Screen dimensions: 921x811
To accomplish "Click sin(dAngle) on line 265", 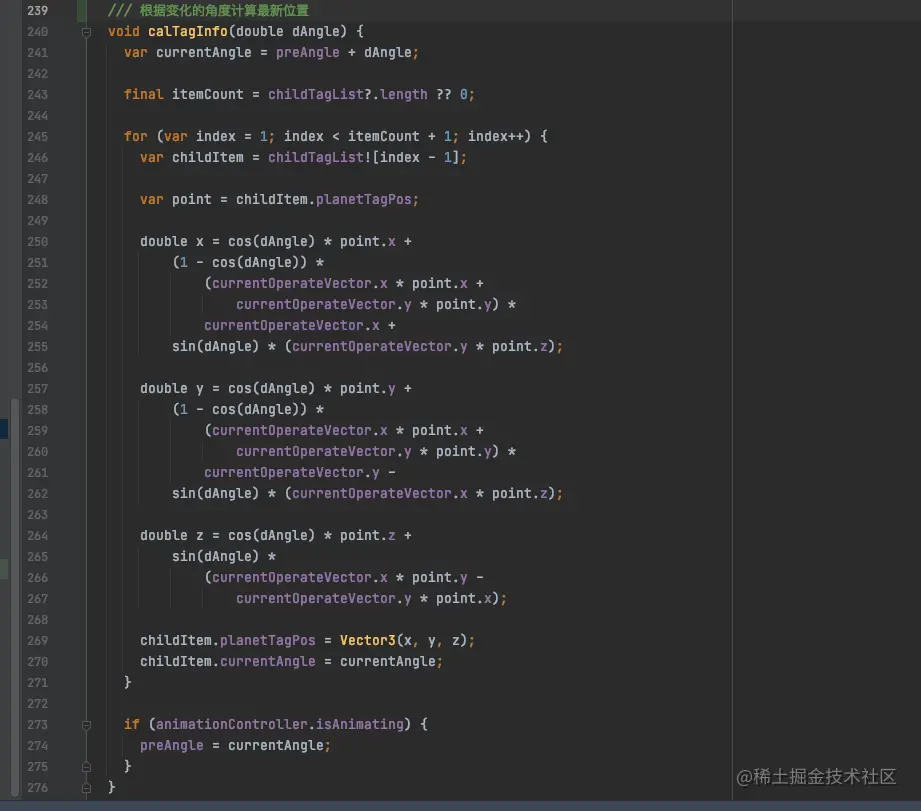I will tap(215, 557).
